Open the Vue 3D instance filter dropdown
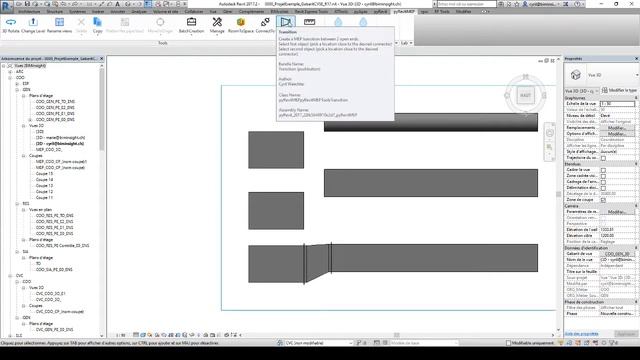The image size is (640, 360). (582, 90)
